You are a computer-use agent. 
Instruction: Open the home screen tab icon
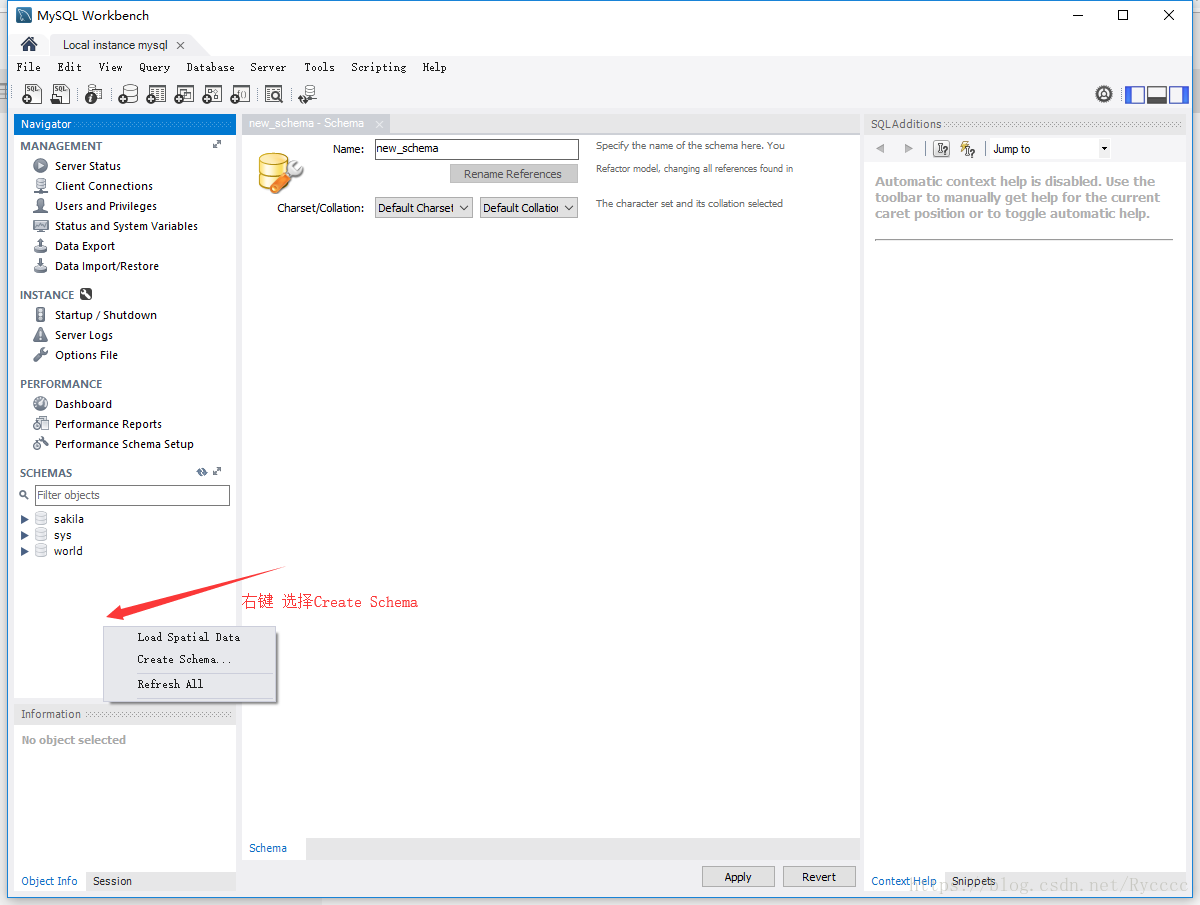click(x=29, y=44)
